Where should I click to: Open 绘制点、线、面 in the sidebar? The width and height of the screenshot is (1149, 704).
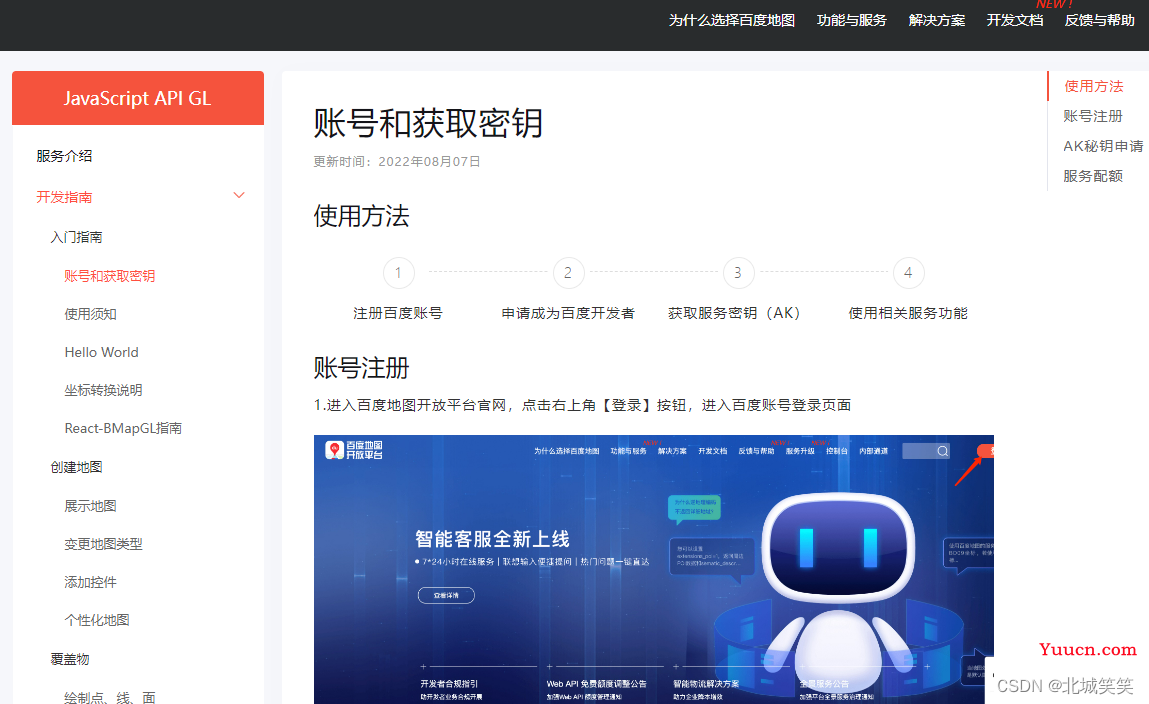(x=110, y=697)
